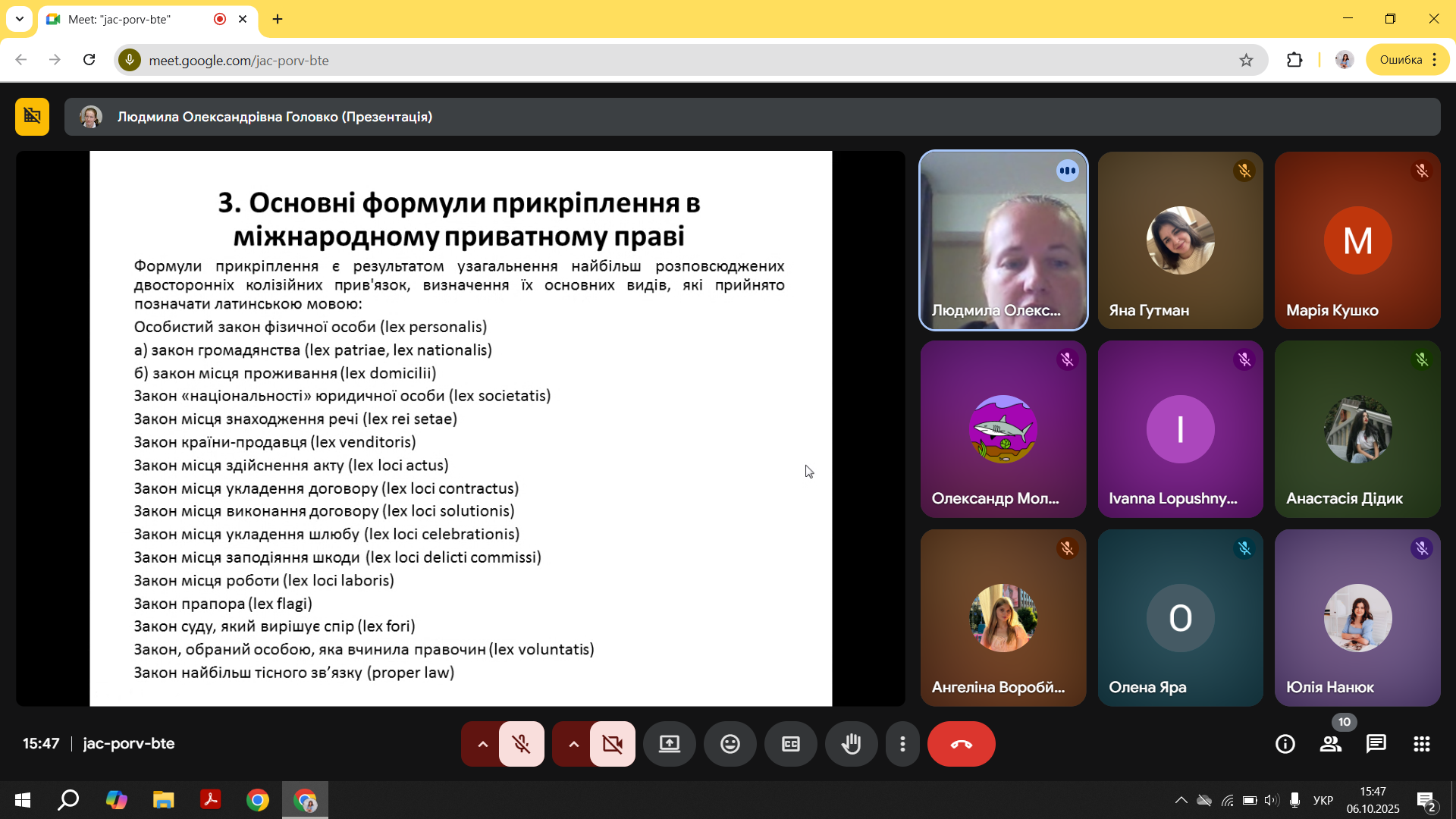
Task: Click the red leave call button
Action: [x=961, y=744]
